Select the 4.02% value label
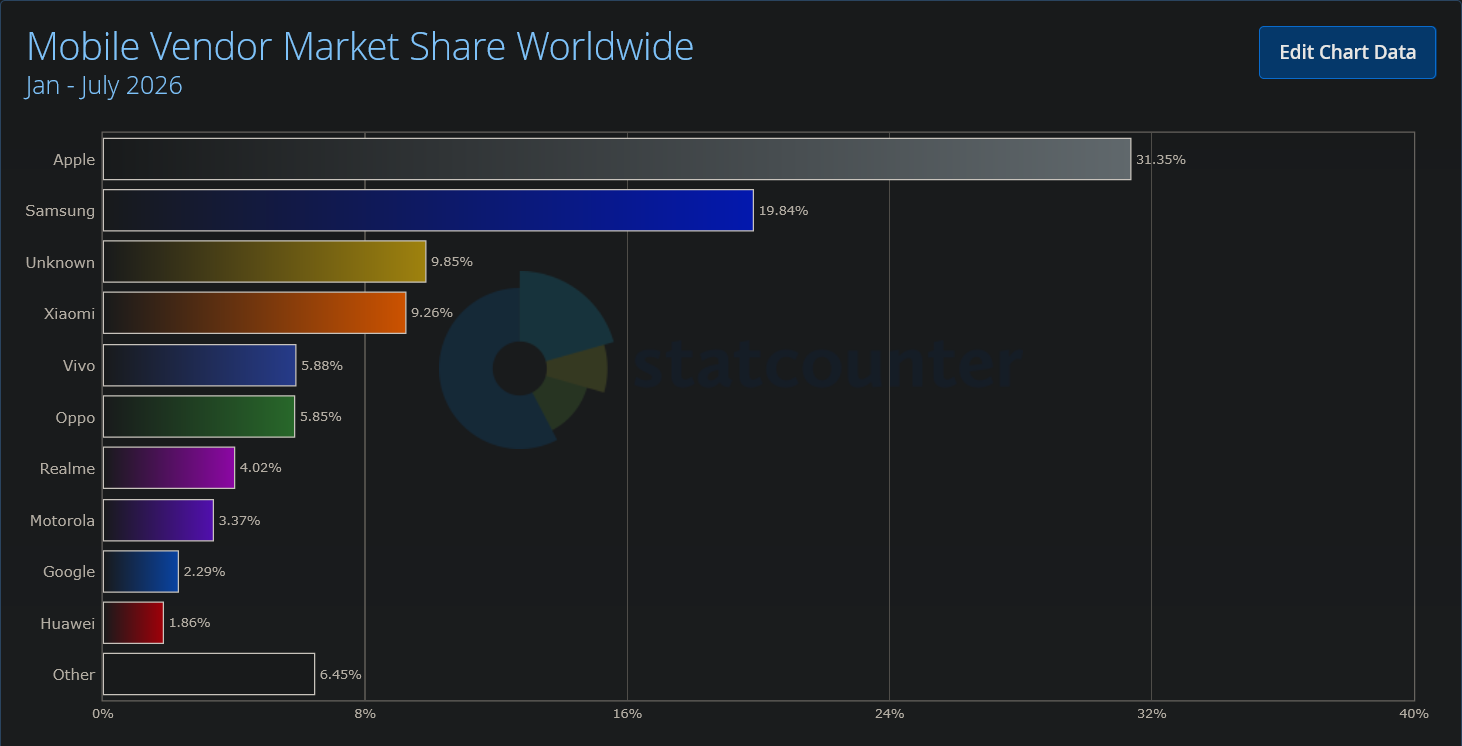The width and height of the screenshot is (1462, 746). point(261,468)
